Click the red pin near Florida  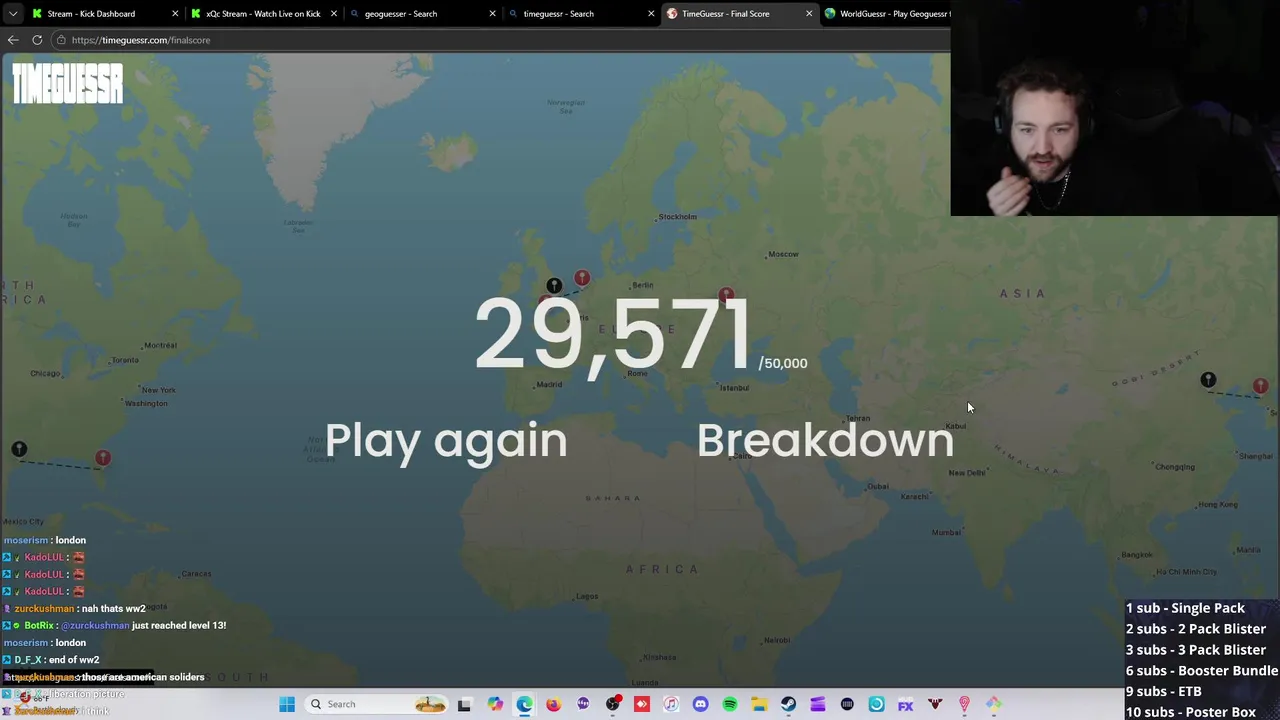103,458
